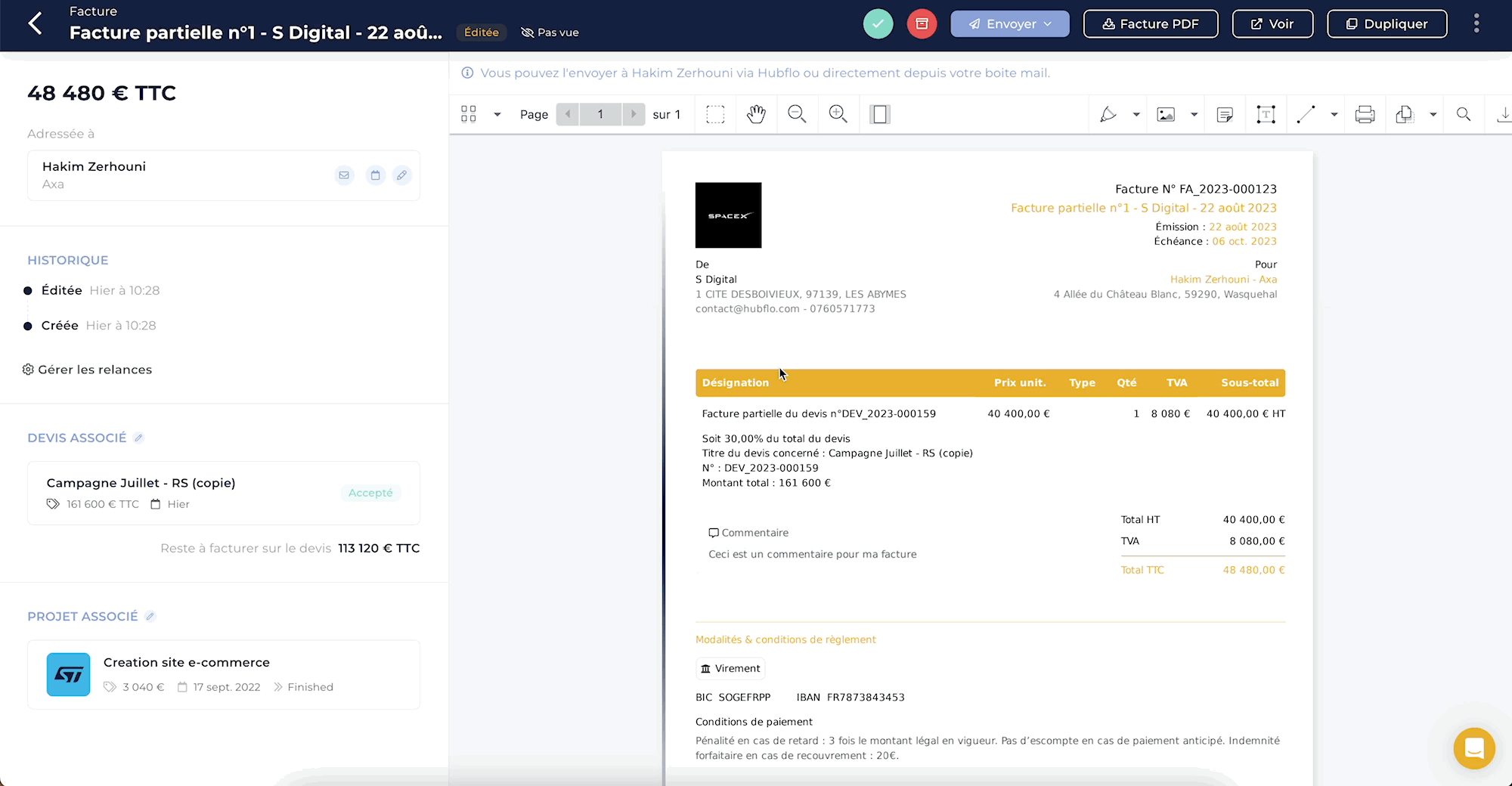Duplicate the invoice with Dupliquer

click(x=1387, y=23)
